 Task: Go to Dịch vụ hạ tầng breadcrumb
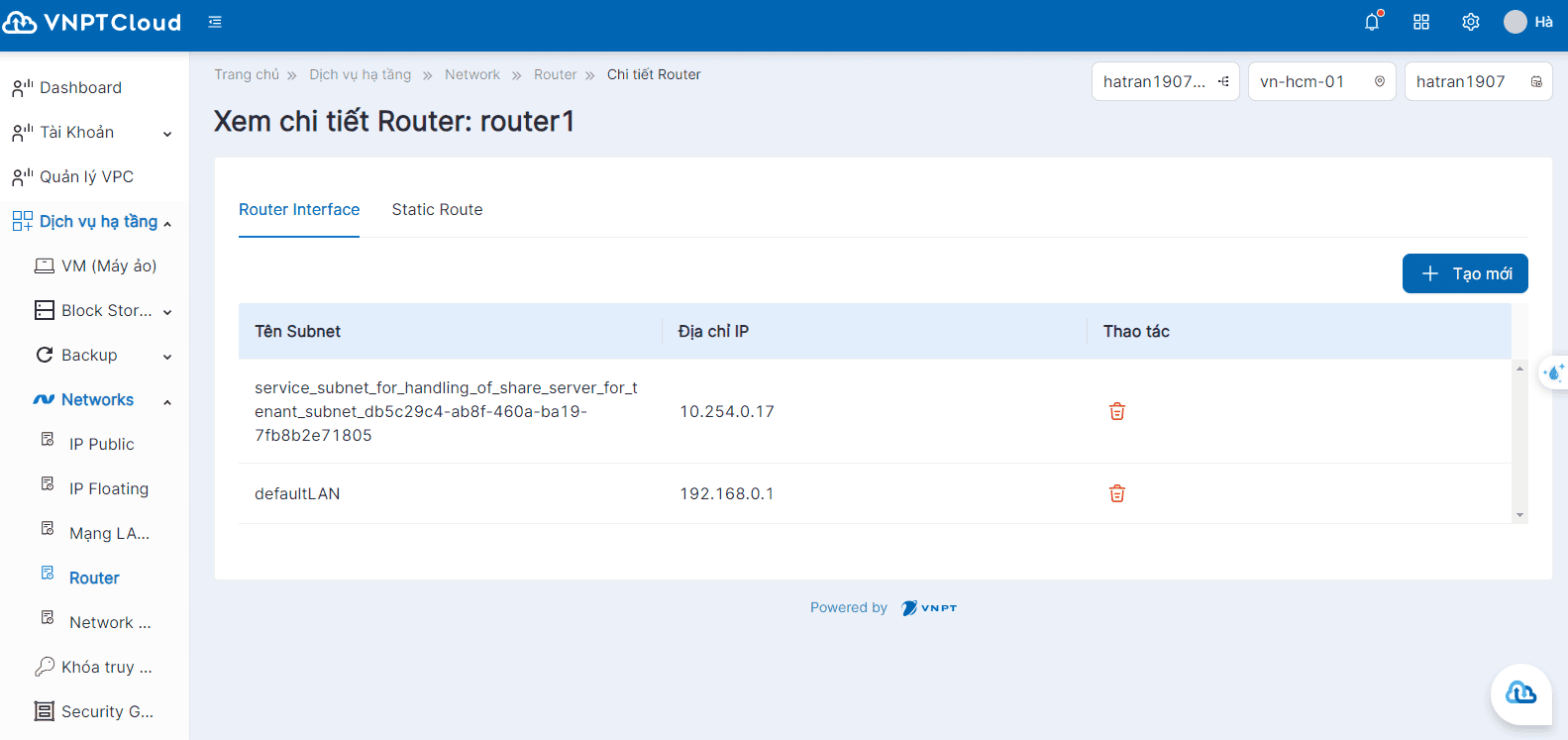pos(360,74)
